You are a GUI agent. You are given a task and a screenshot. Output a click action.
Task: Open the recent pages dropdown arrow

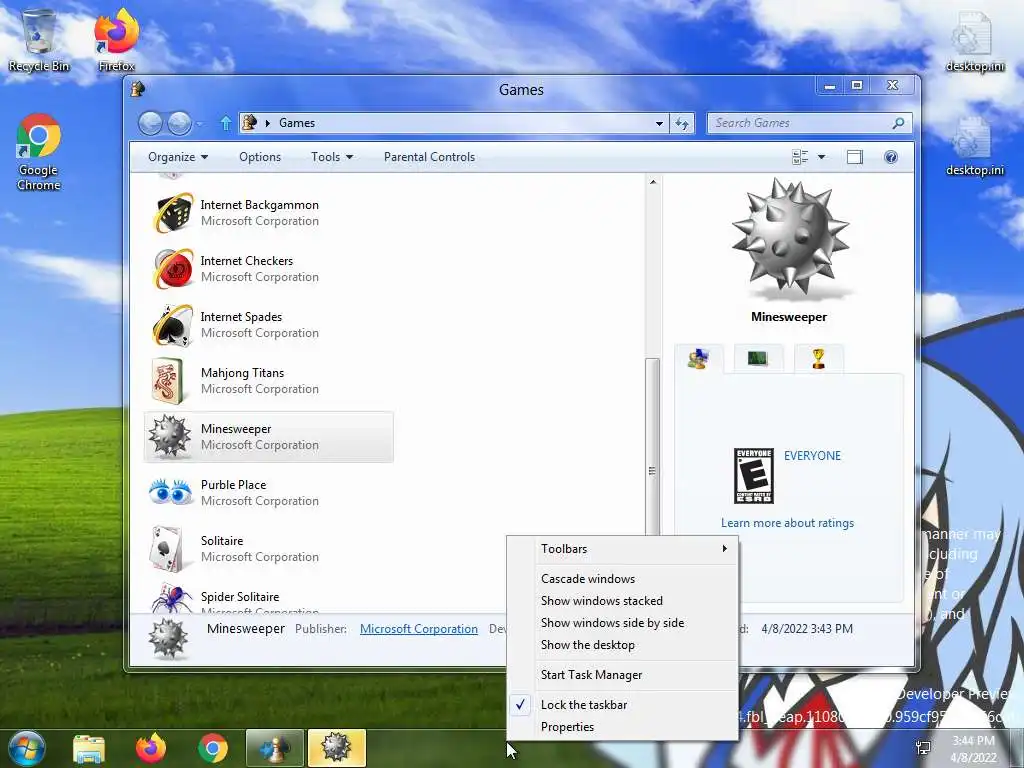coord(199,123)
